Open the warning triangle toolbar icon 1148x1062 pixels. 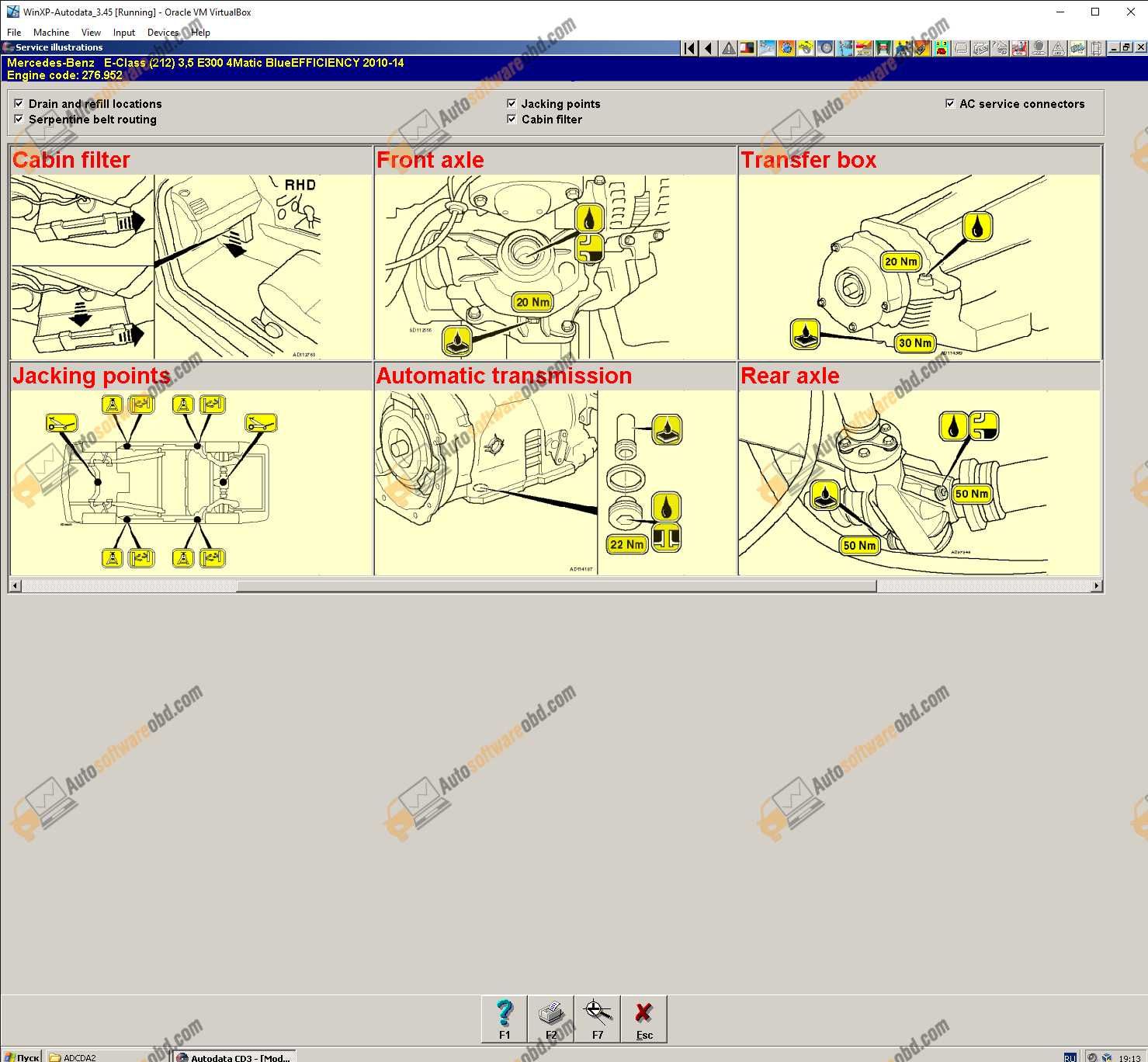click(x=728, y=48)
